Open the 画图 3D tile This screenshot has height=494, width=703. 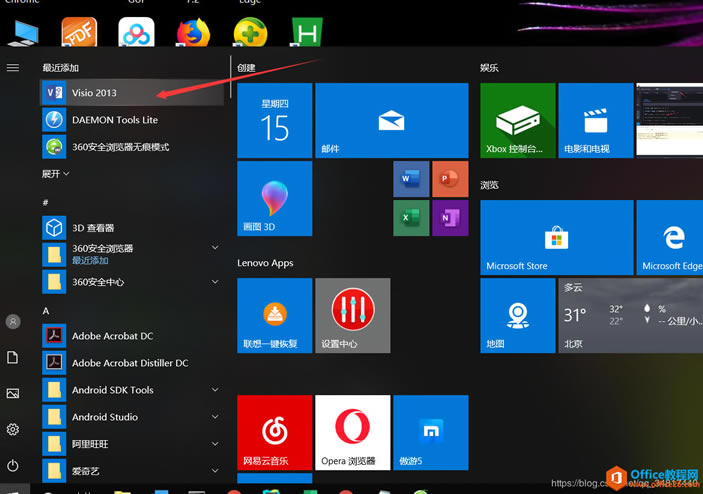point(274,198)
